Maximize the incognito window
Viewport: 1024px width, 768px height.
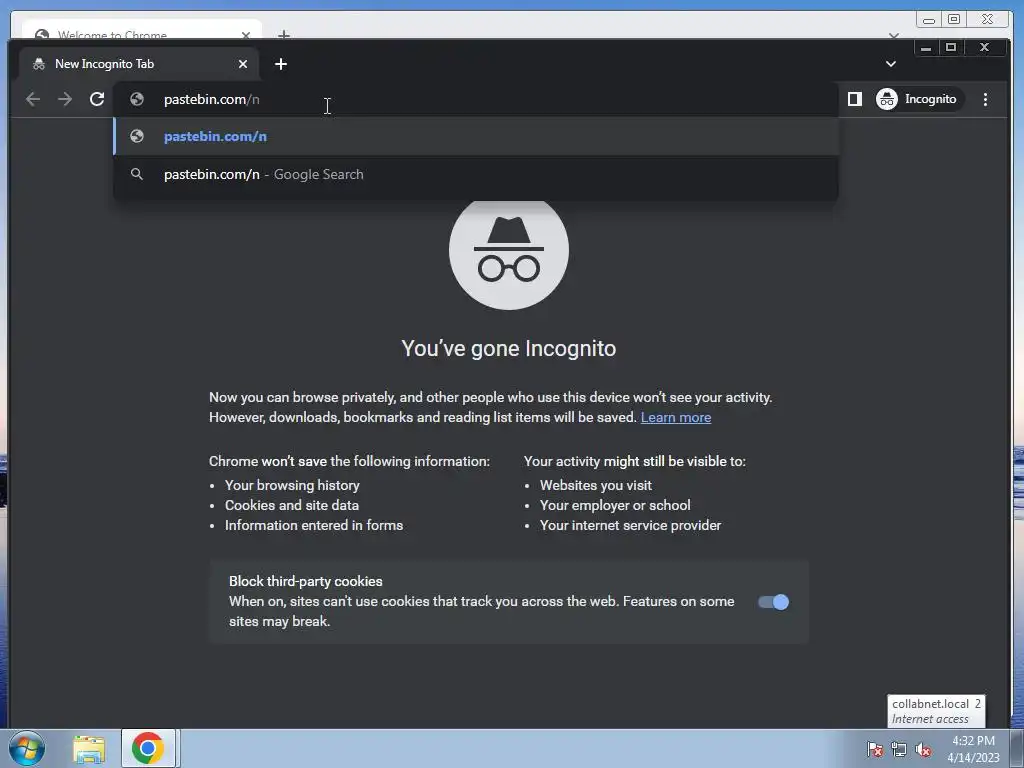pos(951,48)
